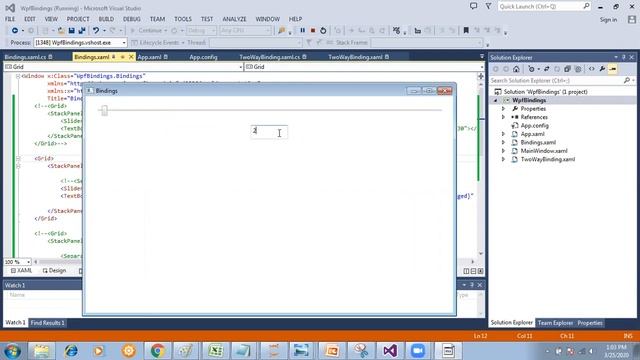This screenshot has width=640, height=360.
Task: Select App.config in Solution Explorer
Action: click(x=534, y=126)
